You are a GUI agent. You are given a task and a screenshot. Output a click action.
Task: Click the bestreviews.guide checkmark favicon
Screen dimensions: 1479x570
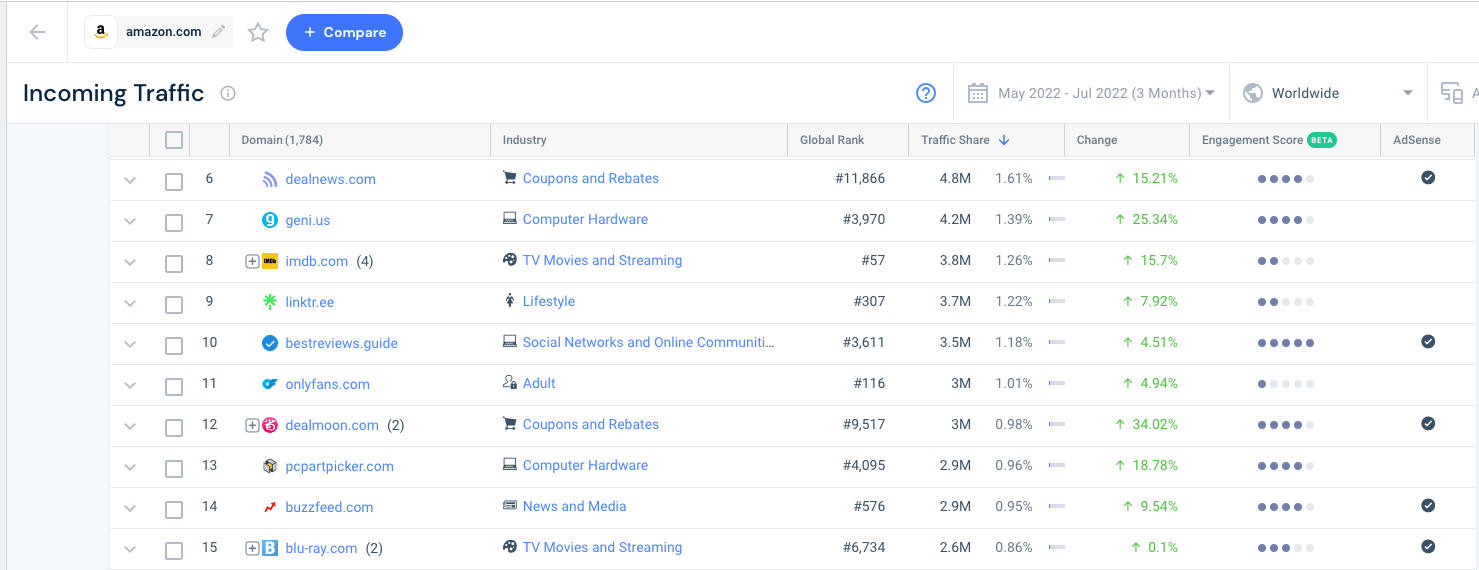click(269, 343)
